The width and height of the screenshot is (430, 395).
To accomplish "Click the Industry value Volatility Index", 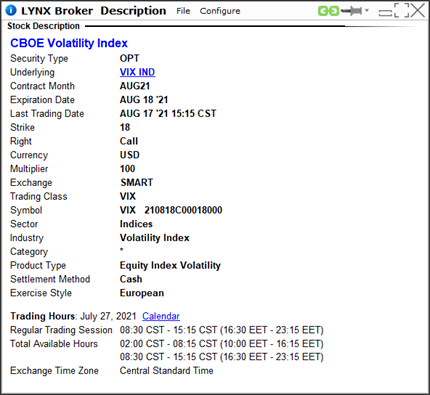I will [x=154, y=238].
